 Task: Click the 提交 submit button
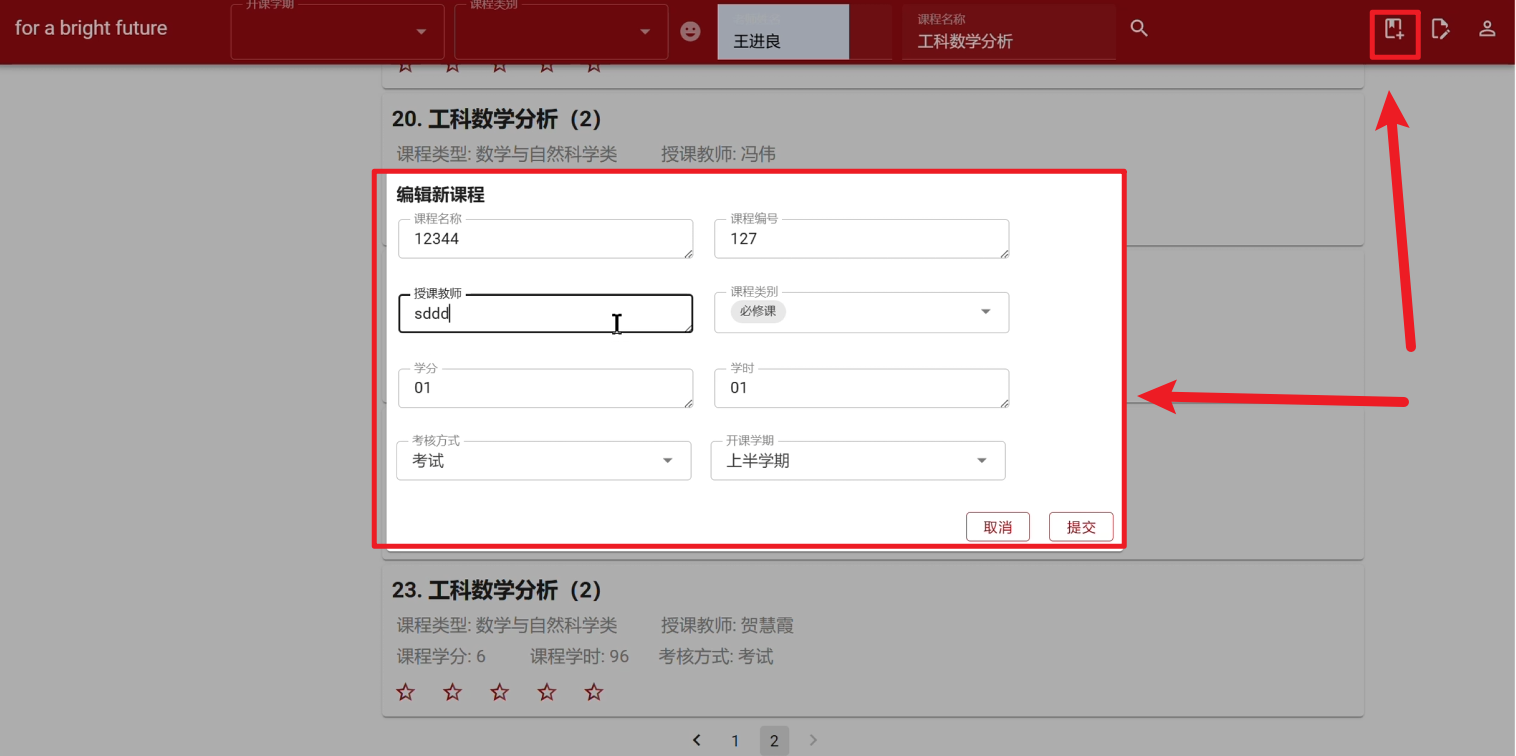(1080, 526)
